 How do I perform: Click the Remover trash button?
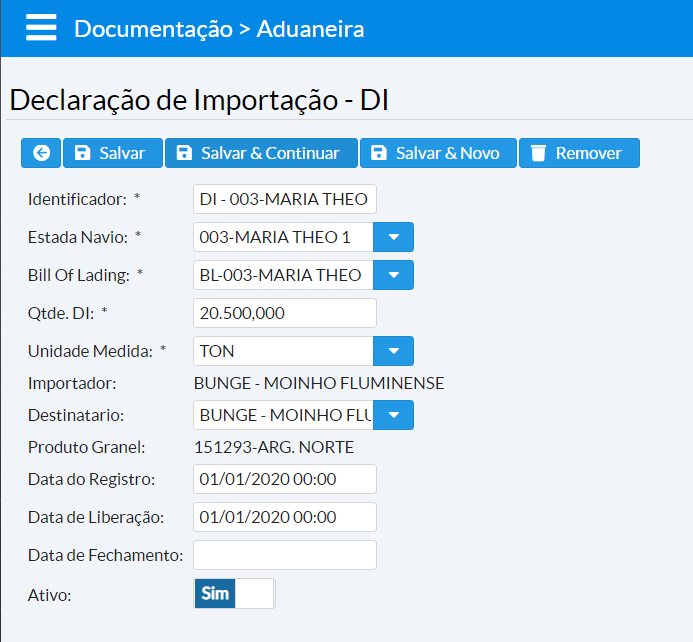tap(579, 153)
